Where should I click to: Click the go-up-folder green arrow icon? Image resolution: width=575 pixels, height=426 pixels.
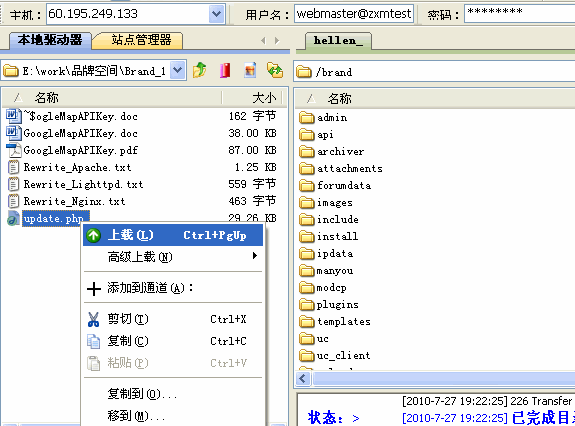[x=199, y=70]
